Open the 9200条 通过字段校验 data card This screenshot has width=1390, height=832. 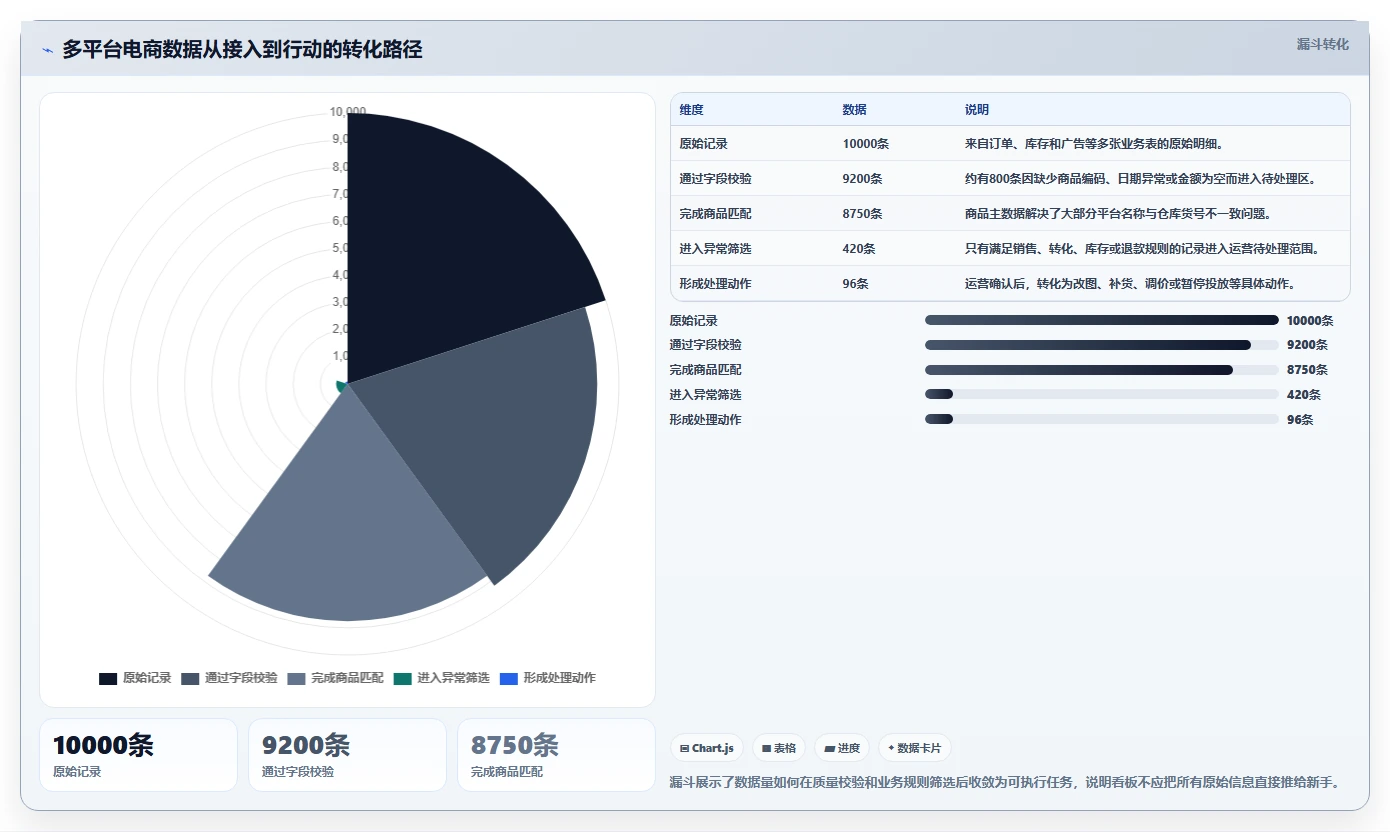point(347,755)
